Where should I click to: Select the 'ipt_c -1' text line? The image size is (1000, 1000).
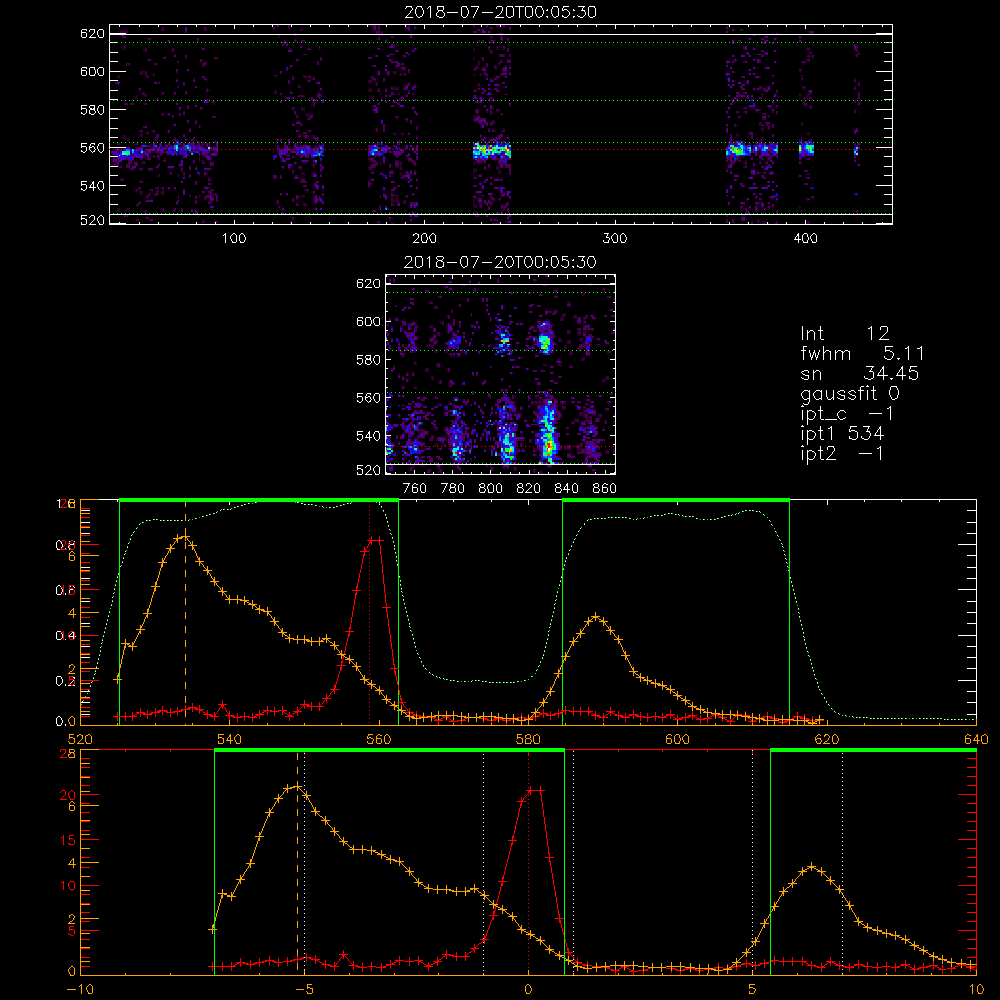click(847, 414)
